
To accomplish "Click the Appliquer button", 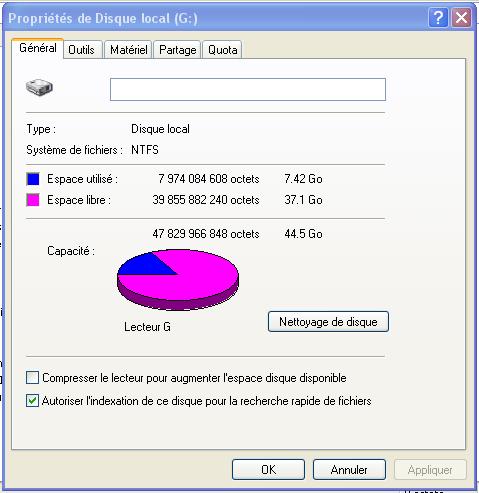I will [x=430, y=470].
